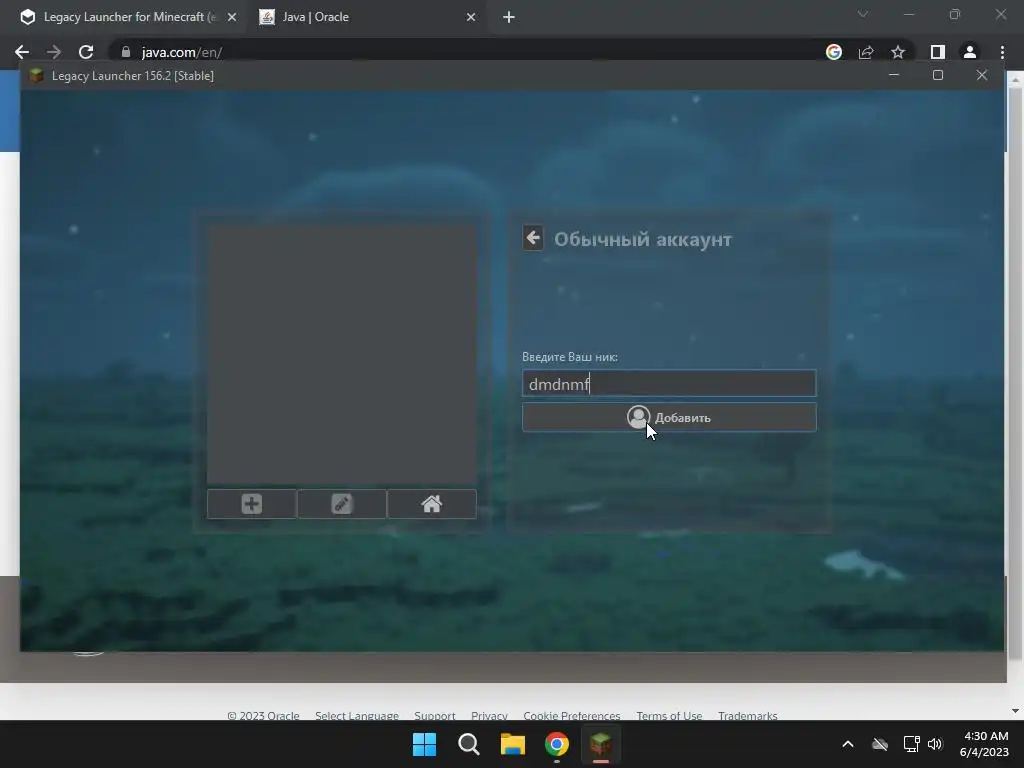Click the plus add-account icon below account list
The image size is (1024, 768).
[x=251, y=504]
